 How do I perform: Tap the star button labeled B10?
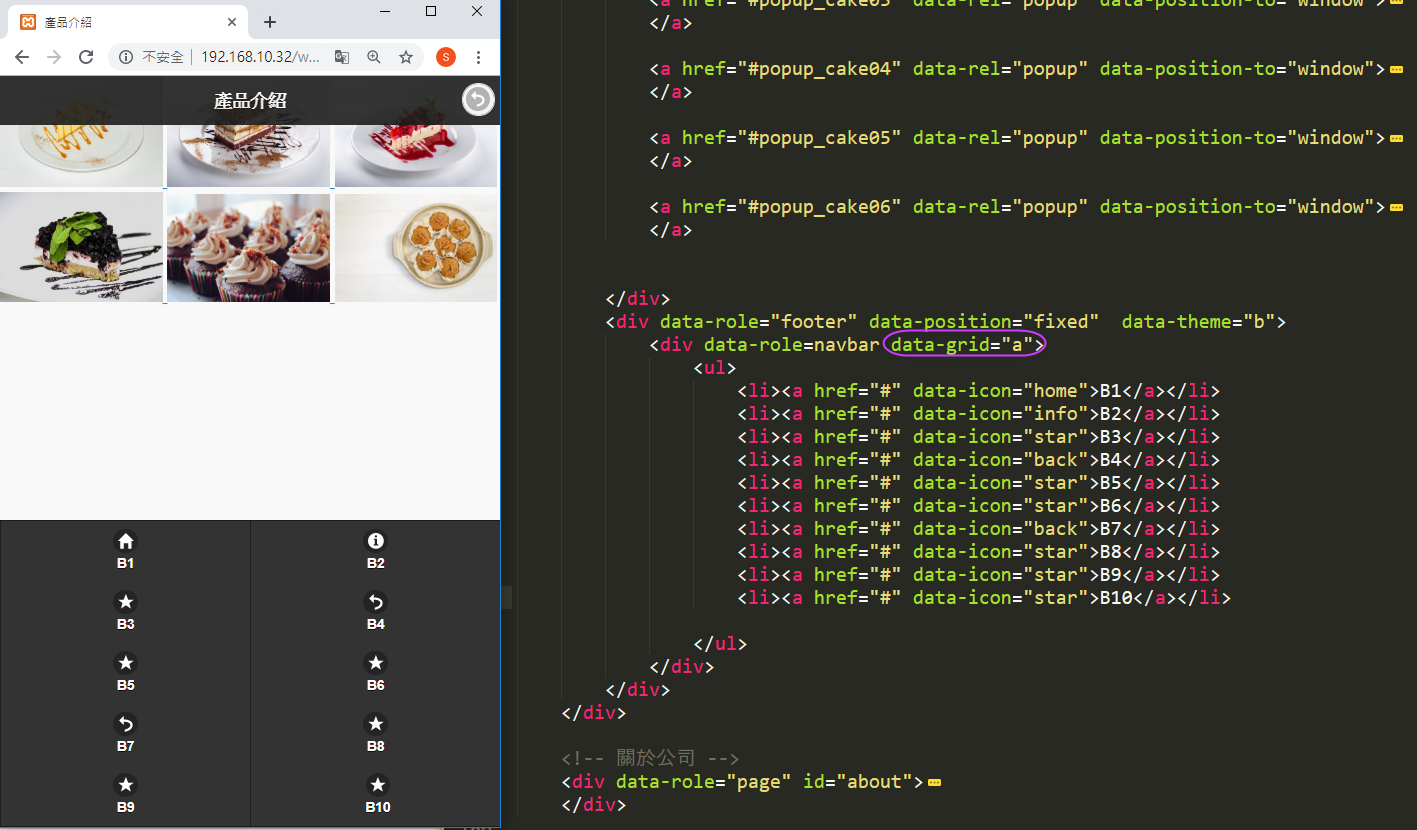(x=376, y=794)
